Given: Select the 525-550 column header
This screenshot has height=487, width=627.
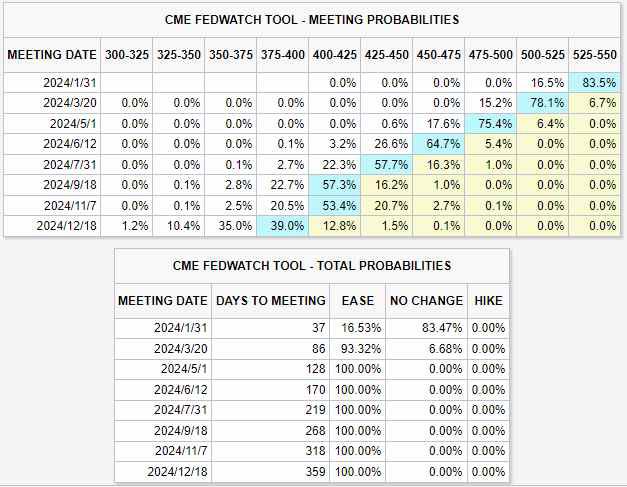Looking at the screenshot, I should point(596,54).
